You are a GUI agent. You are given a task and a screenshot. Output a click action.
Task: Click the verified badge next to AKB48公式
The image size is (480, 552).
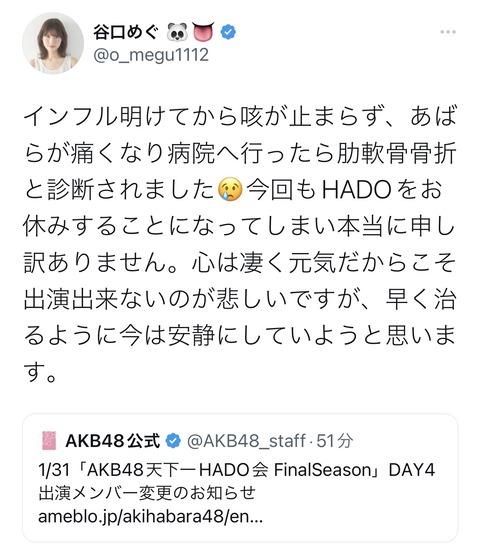tap(173, 441)
